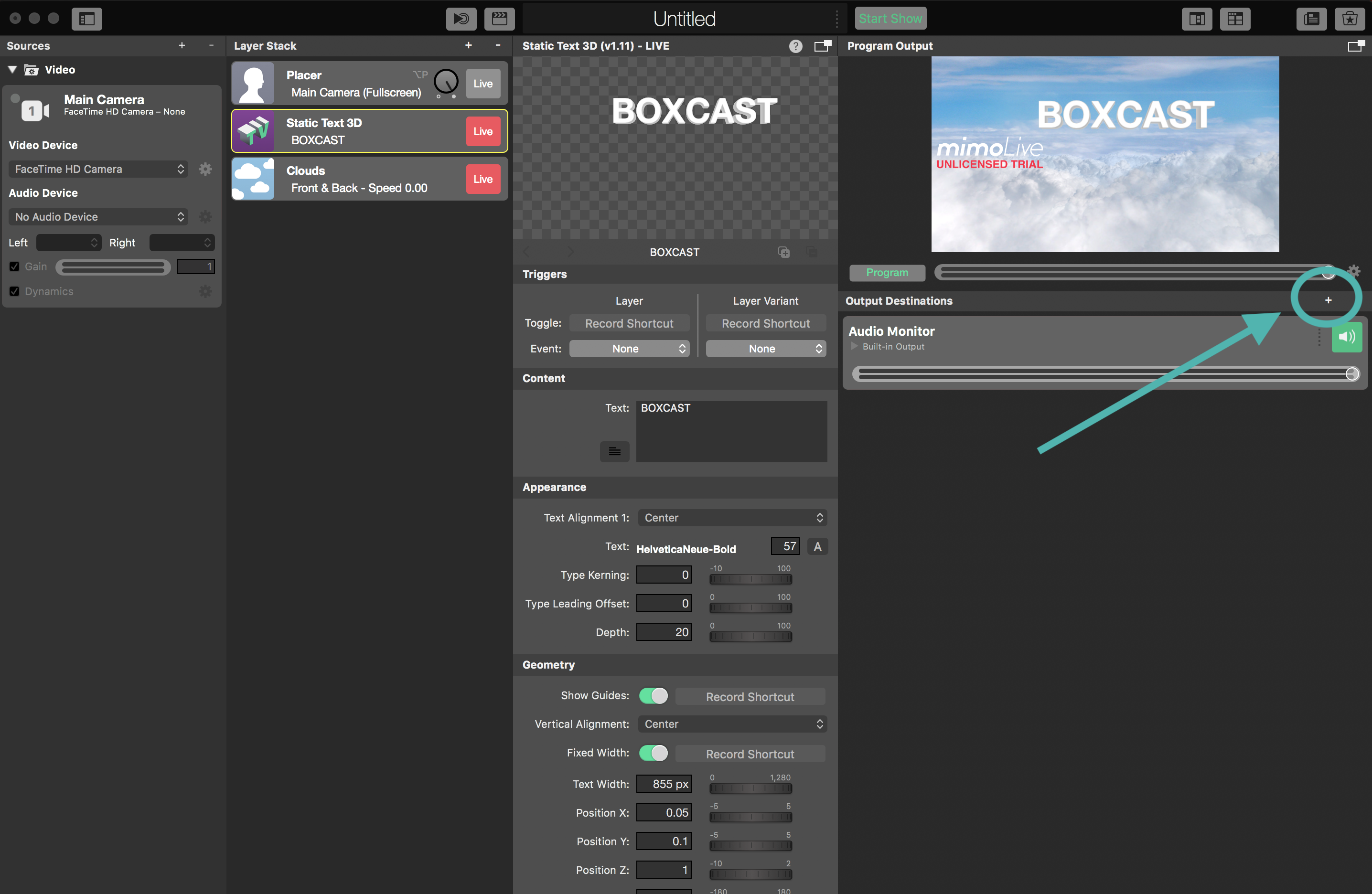Click the Start Show button
Viewport: 1372px width, 894px height.
[x=890, y=19]
